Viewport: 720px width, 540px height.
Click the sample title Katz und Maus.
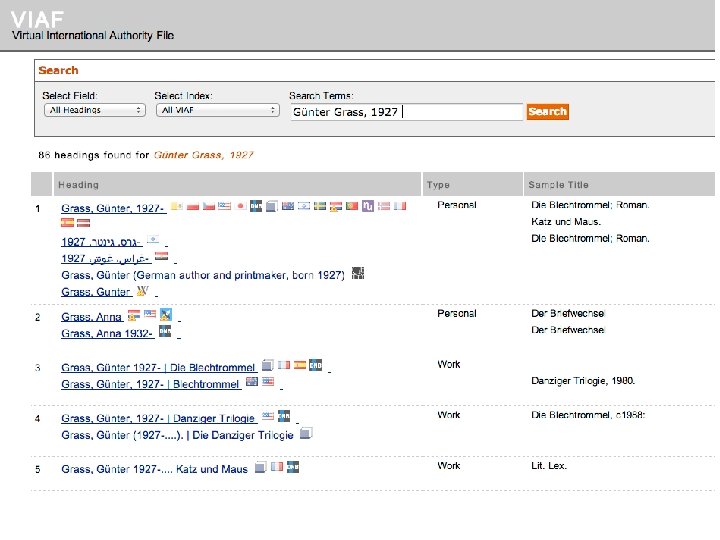(x=566, y=221)
